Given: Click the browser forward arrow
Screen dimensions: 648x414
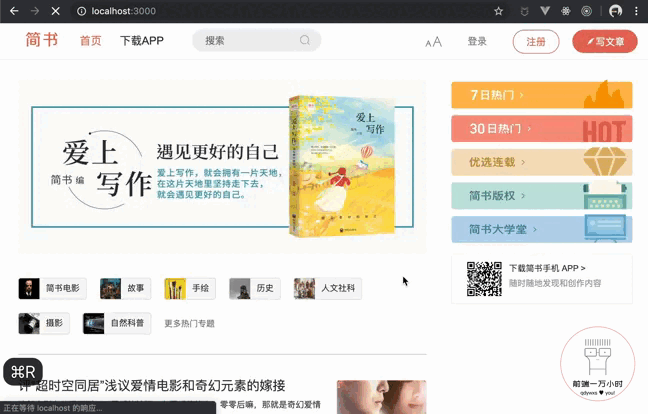Looking at the screenshot, I should coord(35,11).
